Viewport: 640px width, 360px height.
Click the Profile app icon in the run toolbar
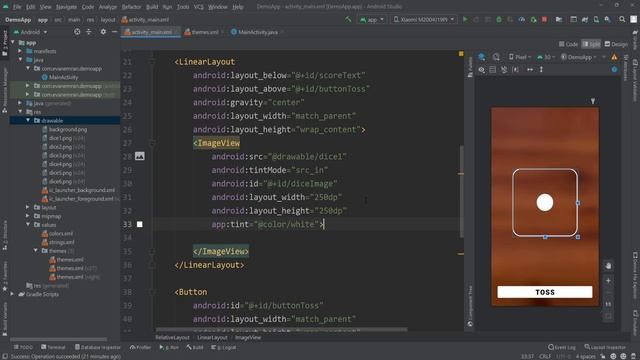point(522,19)
